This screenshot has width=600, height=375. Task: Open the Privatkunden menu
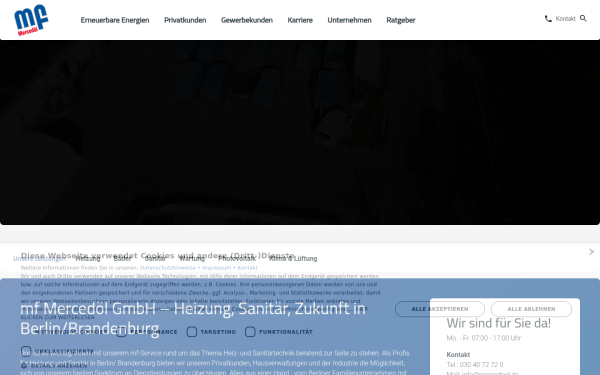[185, 20]
